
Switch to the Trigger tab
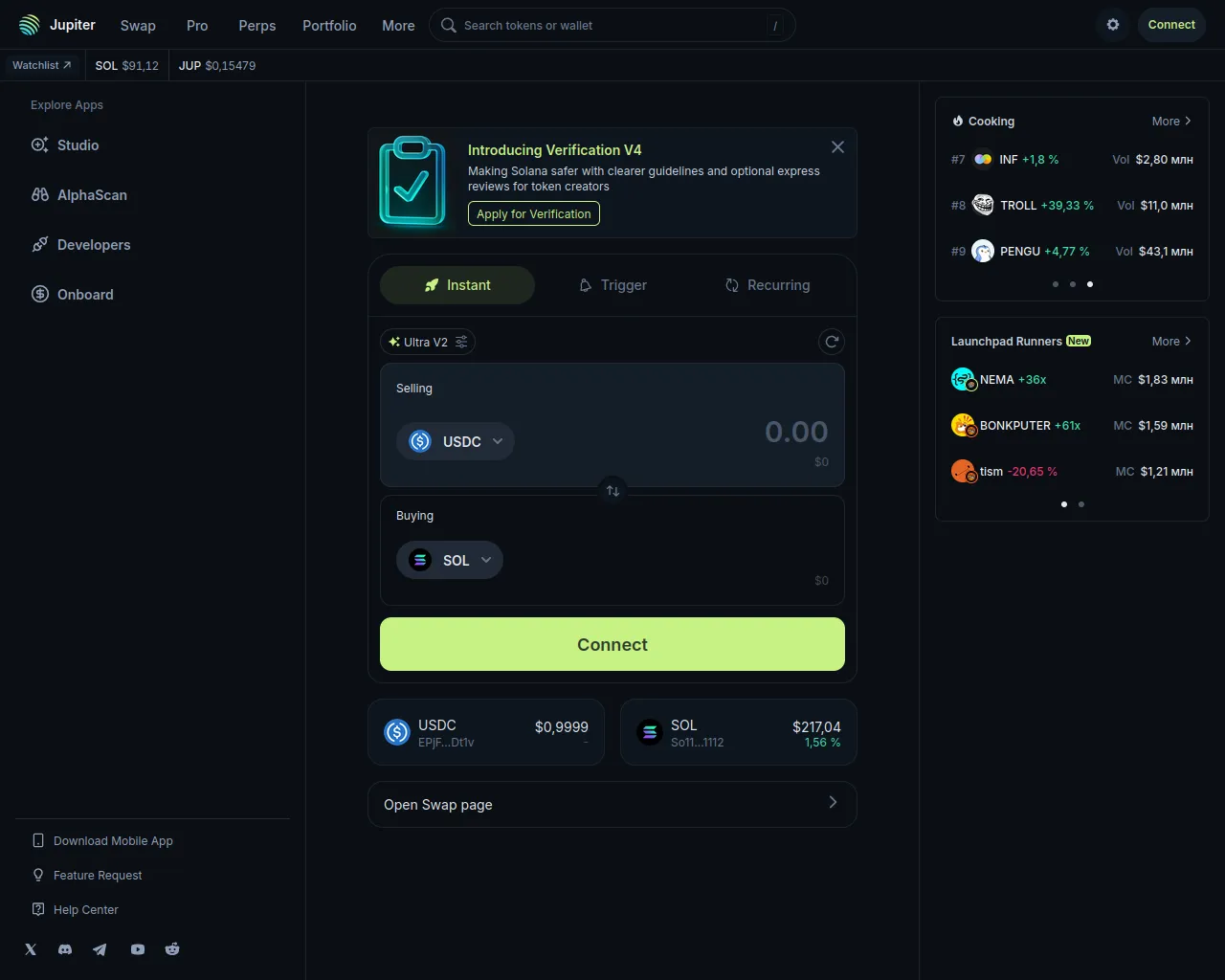(x=612, y=285)
